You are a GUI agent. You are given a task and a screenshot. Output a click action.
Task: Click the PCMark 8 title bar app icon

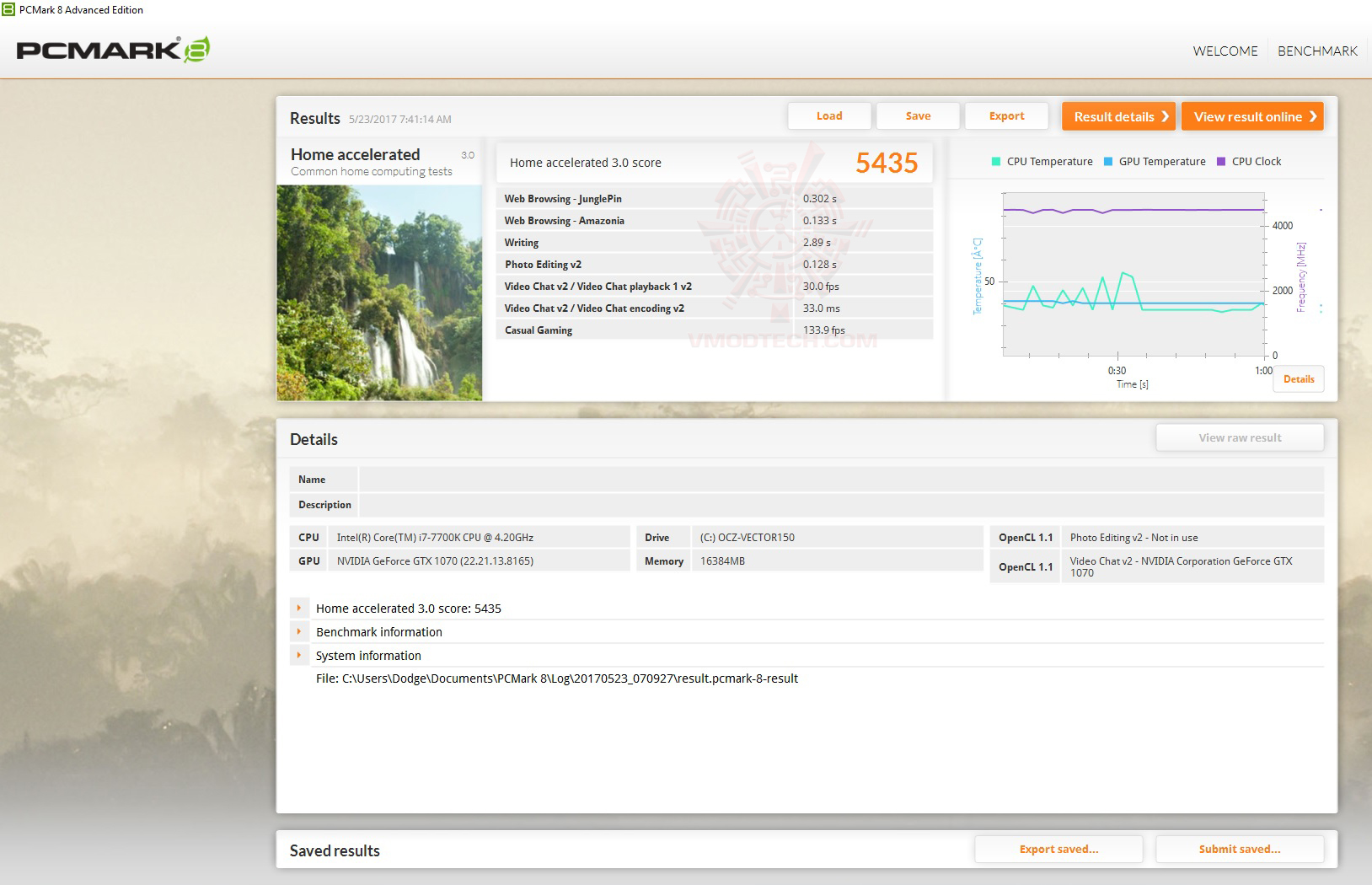[x=8, y=9]
